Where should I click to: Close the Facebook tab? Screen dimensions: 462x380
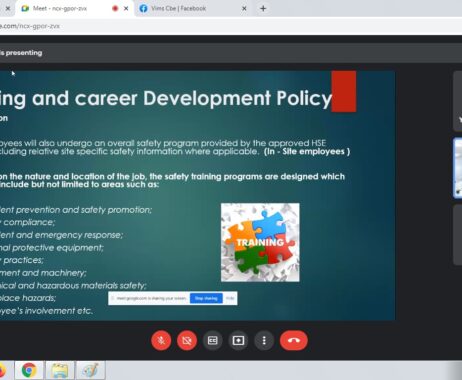[244, 8]
